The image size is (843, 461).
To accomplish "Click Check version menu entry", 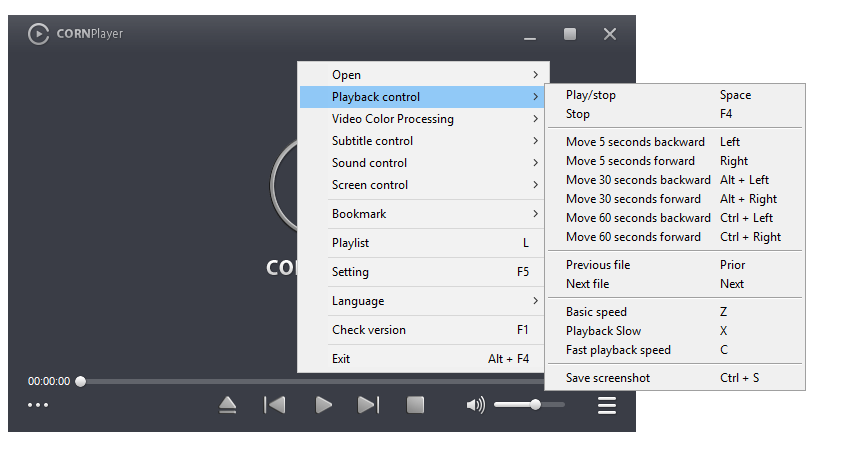I will (422, 330).
